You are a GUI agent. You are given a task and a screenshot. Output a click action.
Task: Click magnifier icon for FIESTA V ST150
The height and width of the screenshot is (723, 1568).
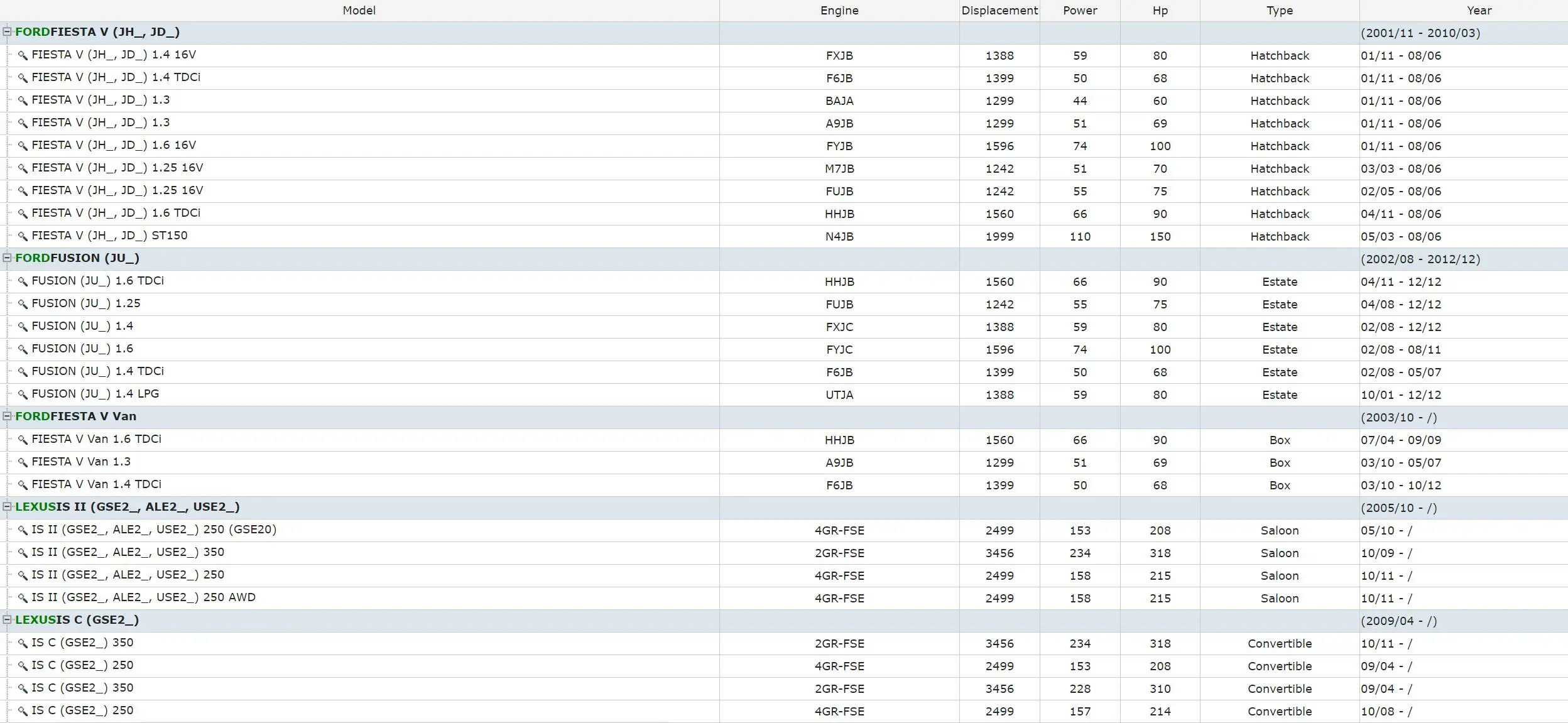[23, 236]
